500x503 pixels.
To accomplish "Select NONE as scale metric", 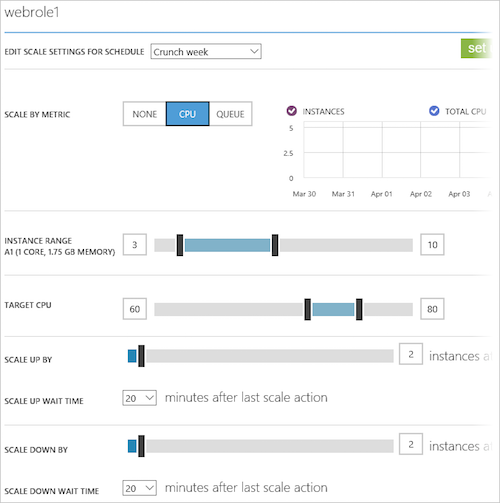I will [144, 114].
